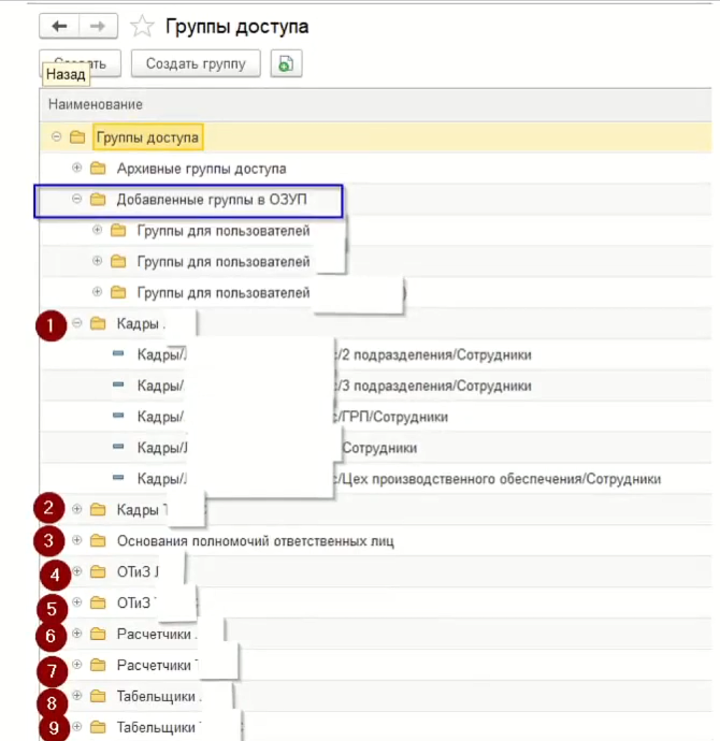Image resolution: width=720 pixels, height=741 pixels.
Task: Click the green document icon in the toolbar
Action: [x=286, y=64]
